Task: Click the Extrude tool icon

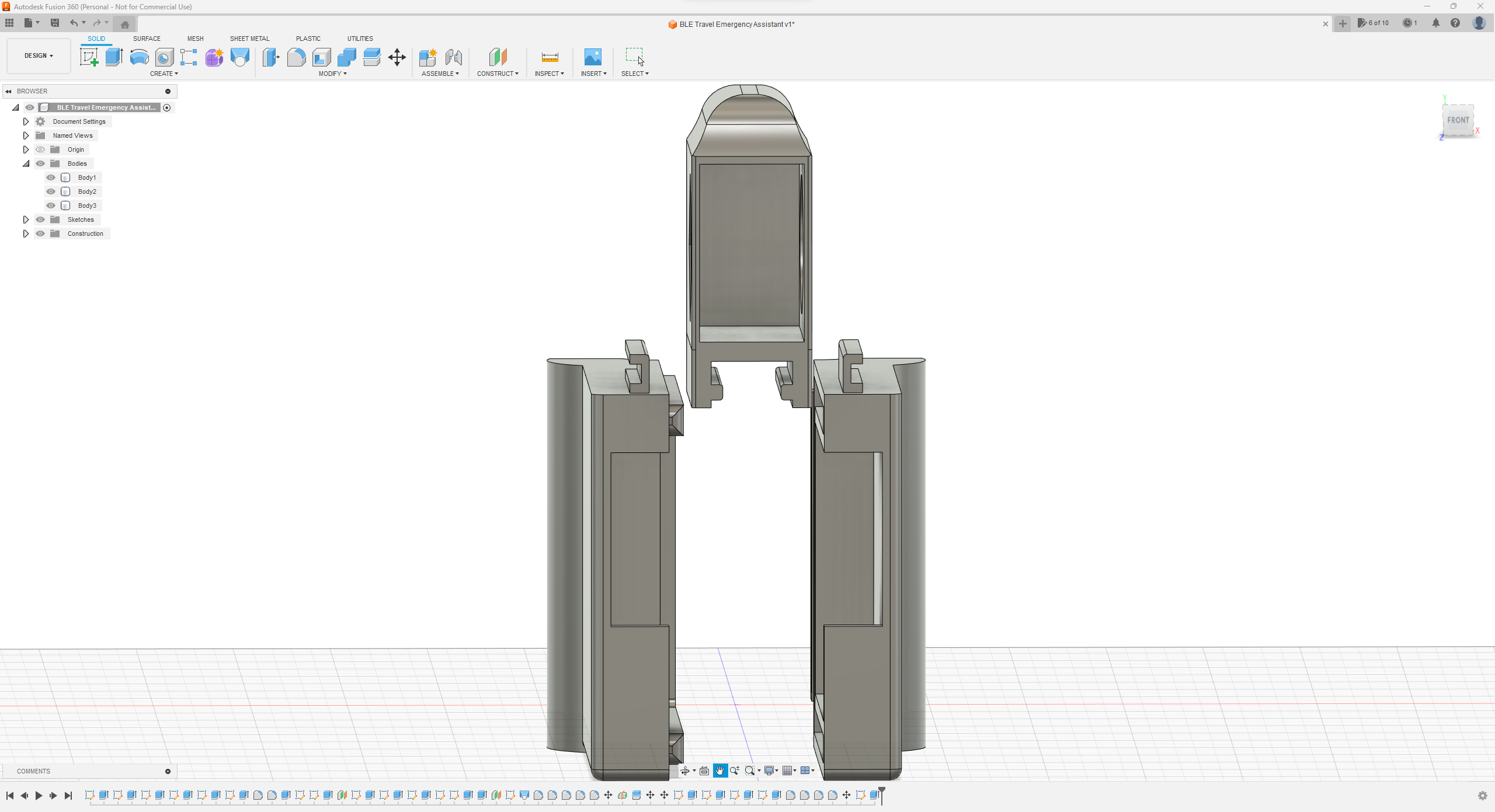Action: pyautogui.click(x=113, y=57)
